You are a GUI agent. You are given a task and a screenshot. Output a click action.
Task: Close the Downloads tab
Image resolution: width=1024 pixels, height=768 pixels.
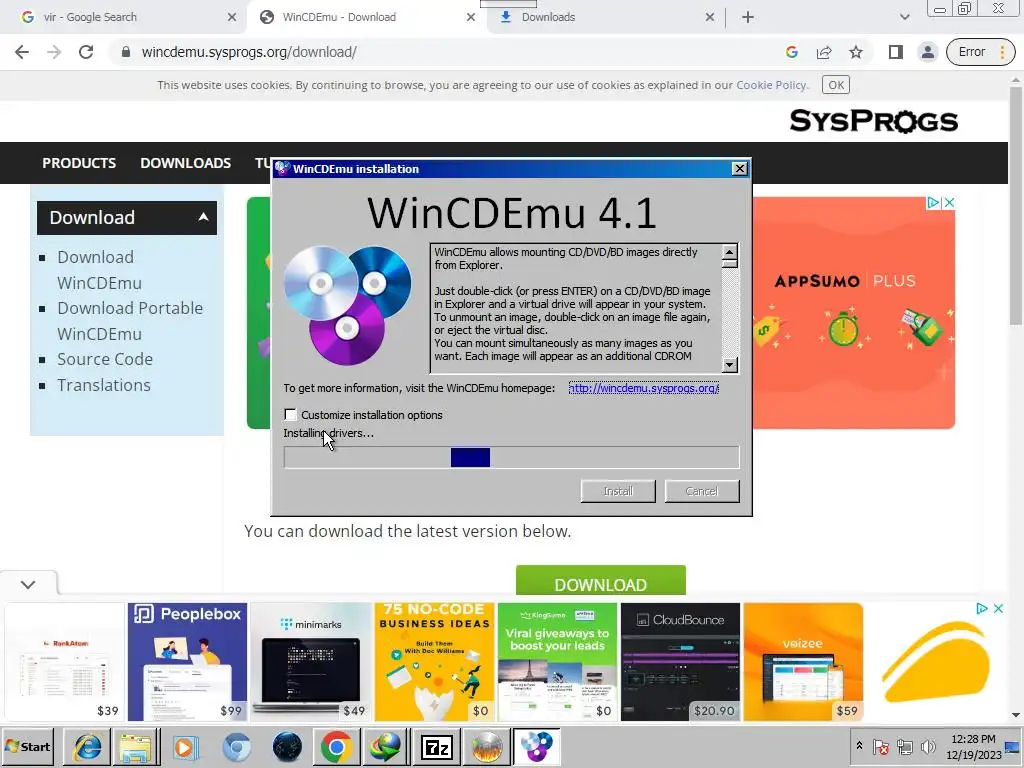[x=710, y=18]
